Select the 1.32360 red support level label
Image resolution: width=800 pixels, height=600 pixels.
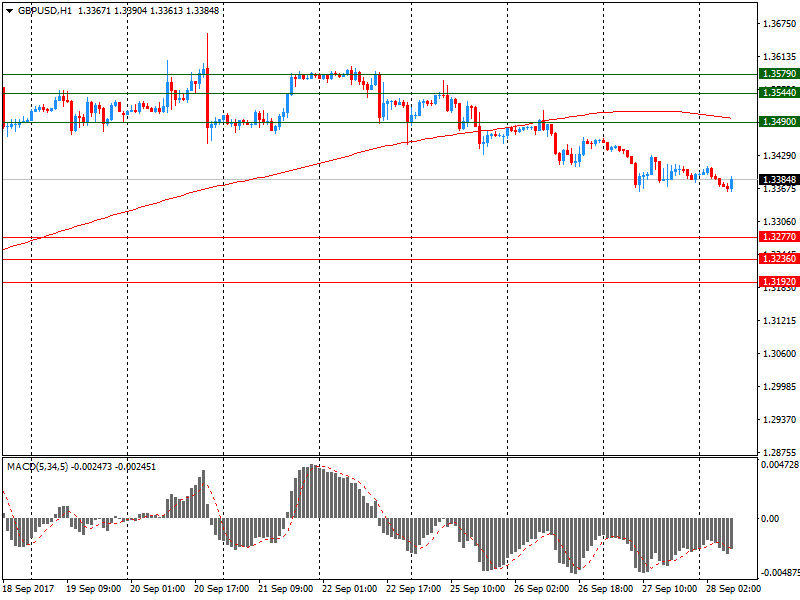point(779,259)
